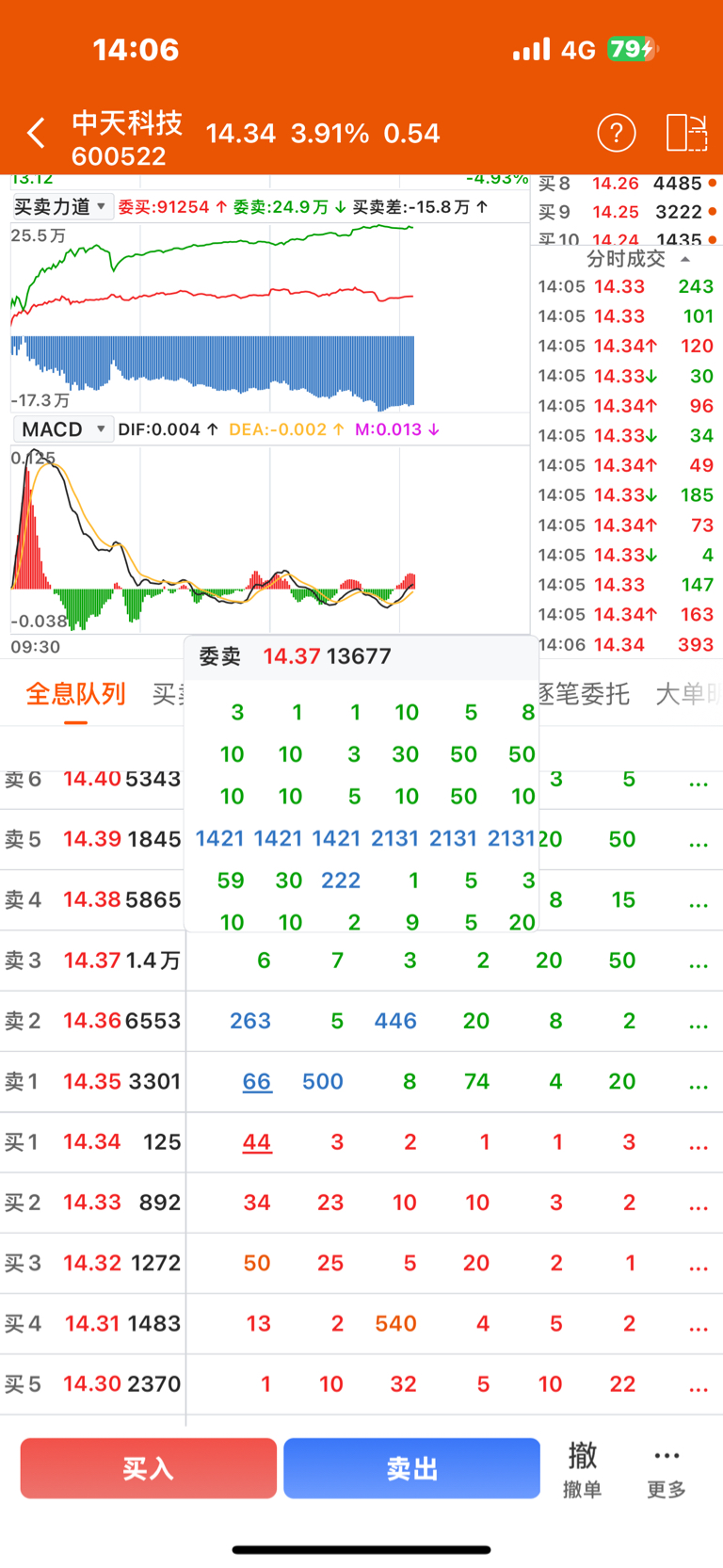The image size is (723, 1568).
Task: Tap the underlined 44 order in 买1
Action: [x=257, y=1142]
